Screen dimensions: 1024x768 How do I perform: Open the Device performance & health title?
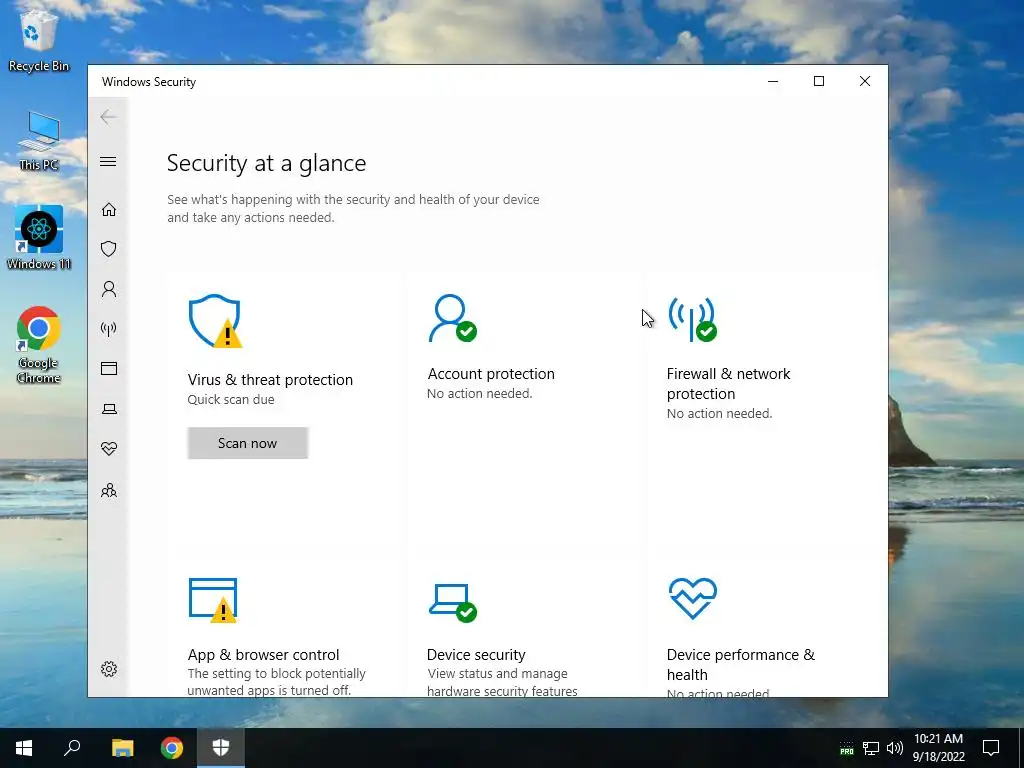coord(741,665)
